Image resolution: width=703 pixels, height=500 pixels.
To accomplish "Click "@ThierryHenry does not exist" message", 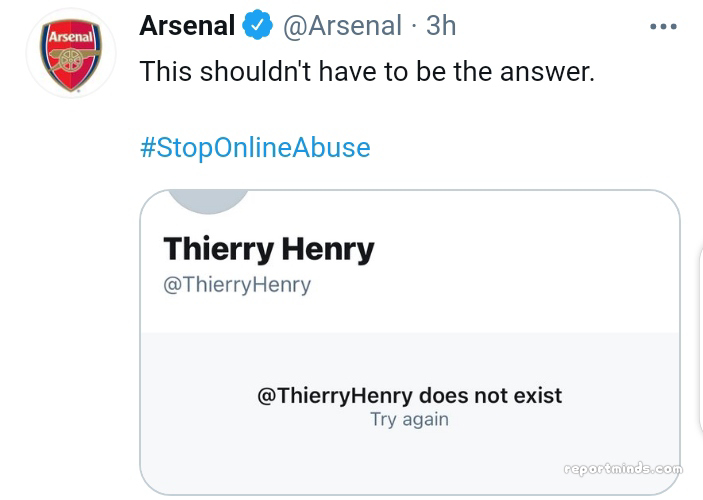I will pyautogui.click(x=409, y=395).
